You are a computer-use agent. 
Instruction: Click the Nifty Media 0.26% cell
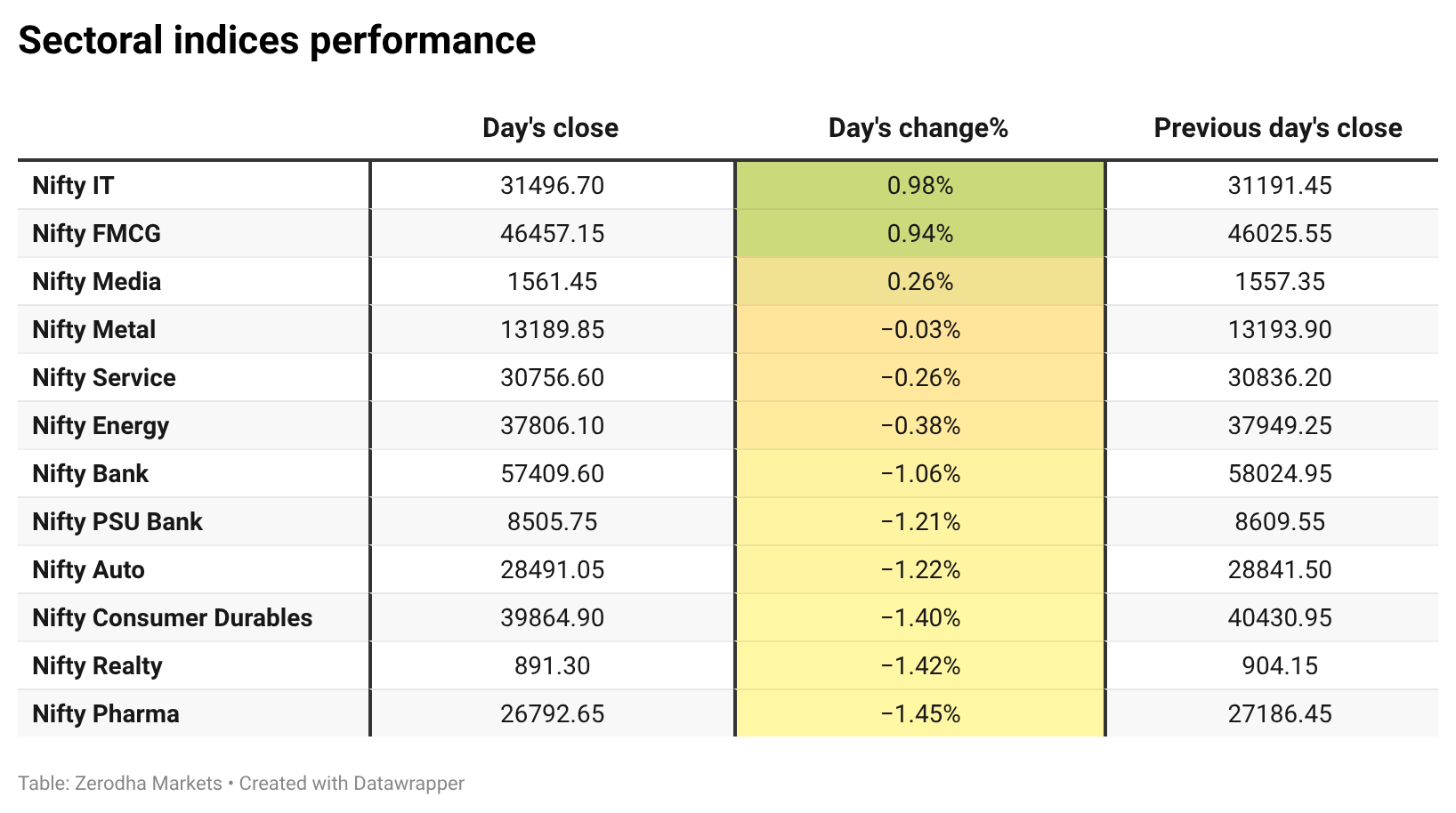coord(920,281)
